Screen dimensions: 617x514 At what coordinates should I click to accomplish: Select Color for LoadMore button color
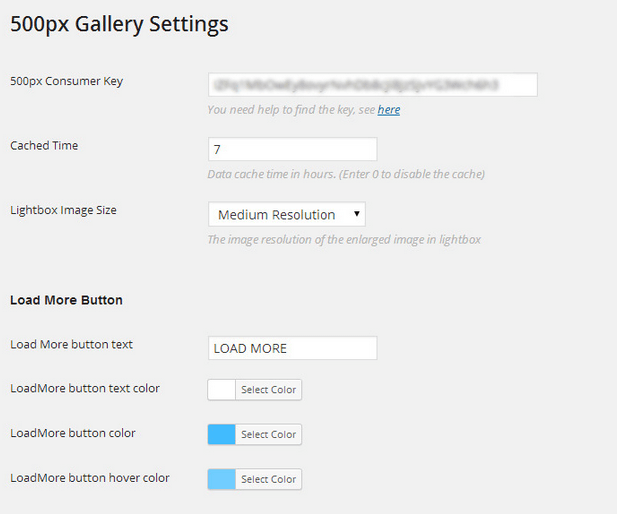(268, 434)
